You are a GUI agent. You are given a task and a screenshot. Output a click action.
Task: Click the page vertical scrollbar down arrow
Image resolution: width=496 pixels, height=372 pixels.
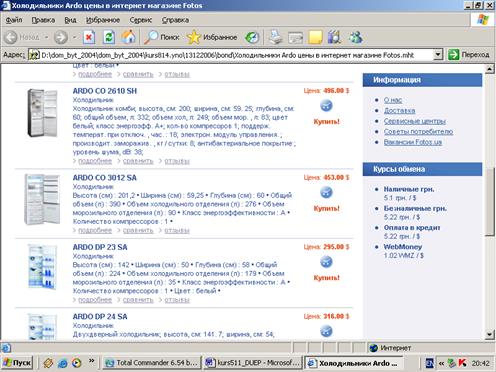tap(489, 334)
